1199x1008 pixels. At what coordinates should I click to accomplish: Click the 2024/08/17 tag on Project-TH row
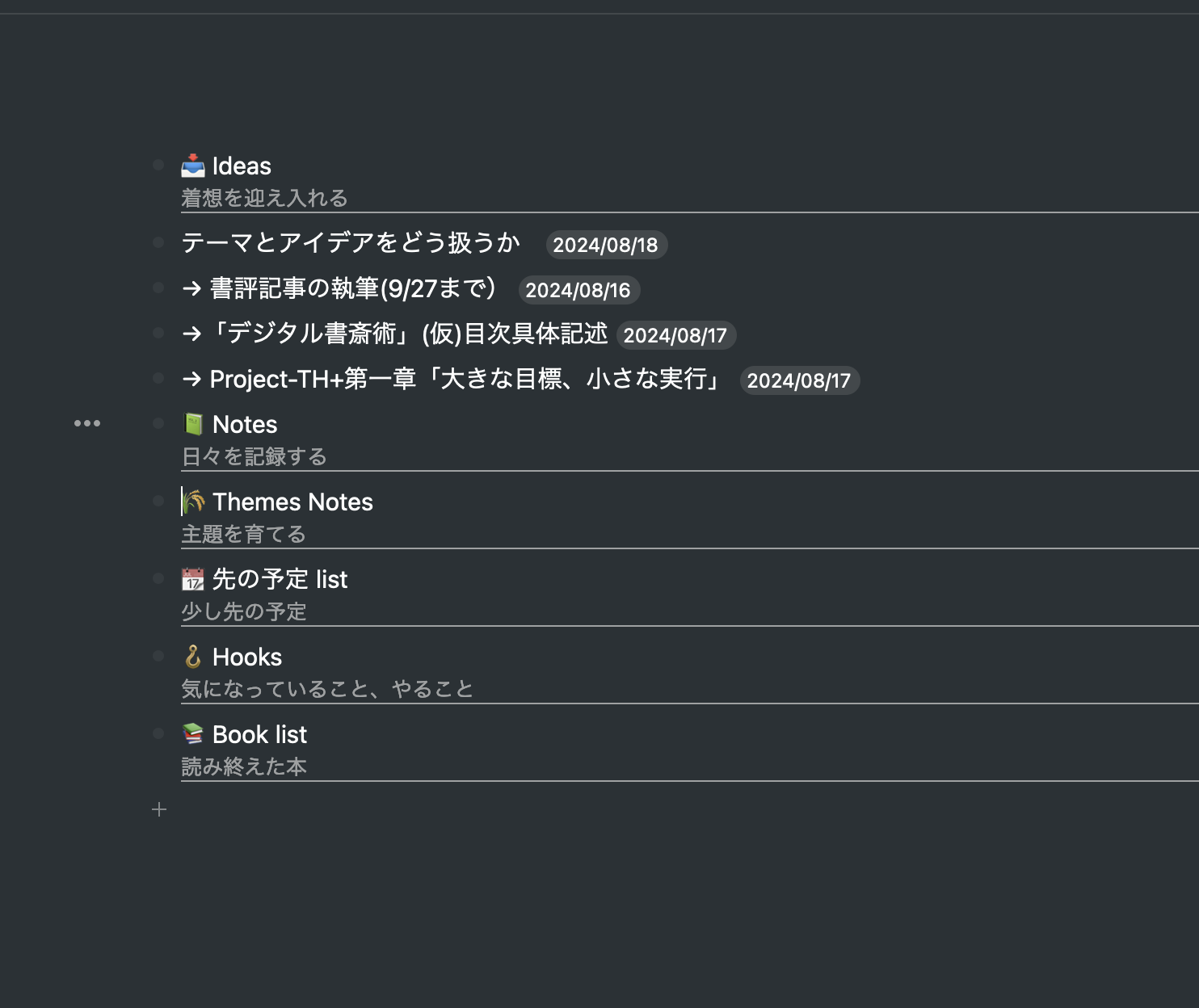click(799, 380)
